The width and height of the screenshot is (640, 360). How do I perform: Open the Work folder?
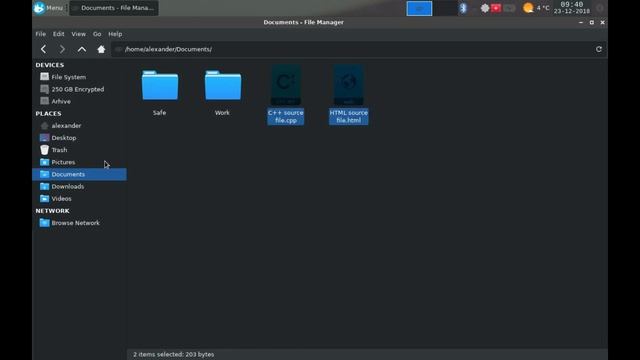click(223, 85)
